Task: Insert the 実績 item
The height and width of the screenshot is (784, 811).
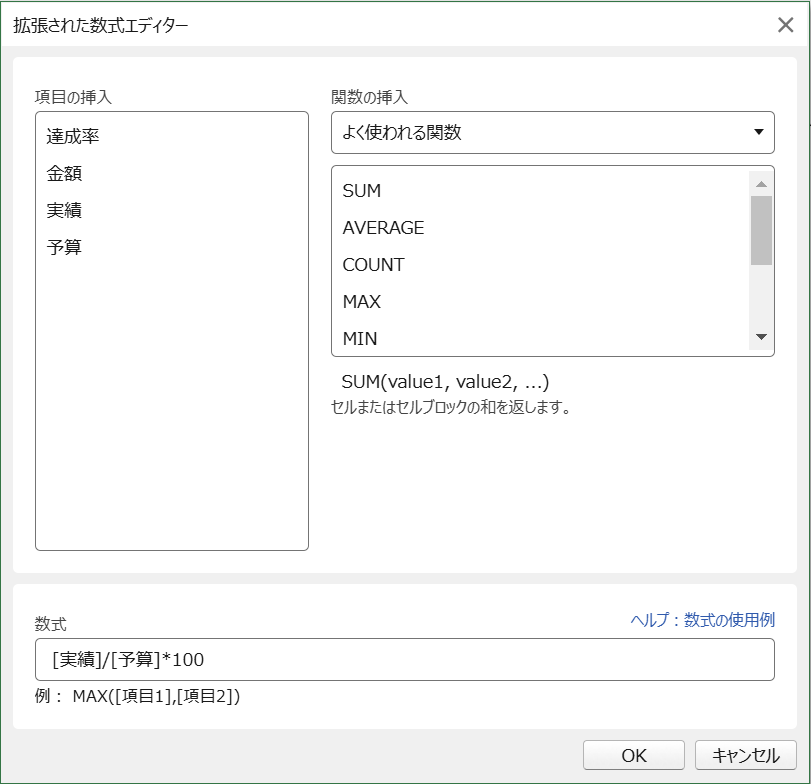Action: [64, 211]
